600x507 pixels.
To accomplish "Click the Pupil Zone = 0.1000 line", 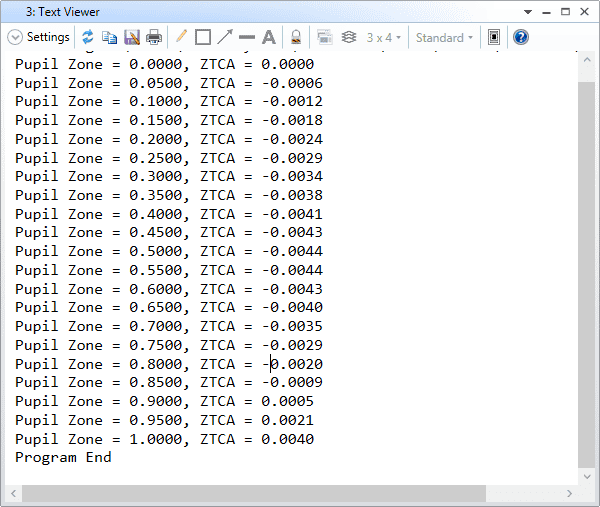I will [x=169, y=101].
